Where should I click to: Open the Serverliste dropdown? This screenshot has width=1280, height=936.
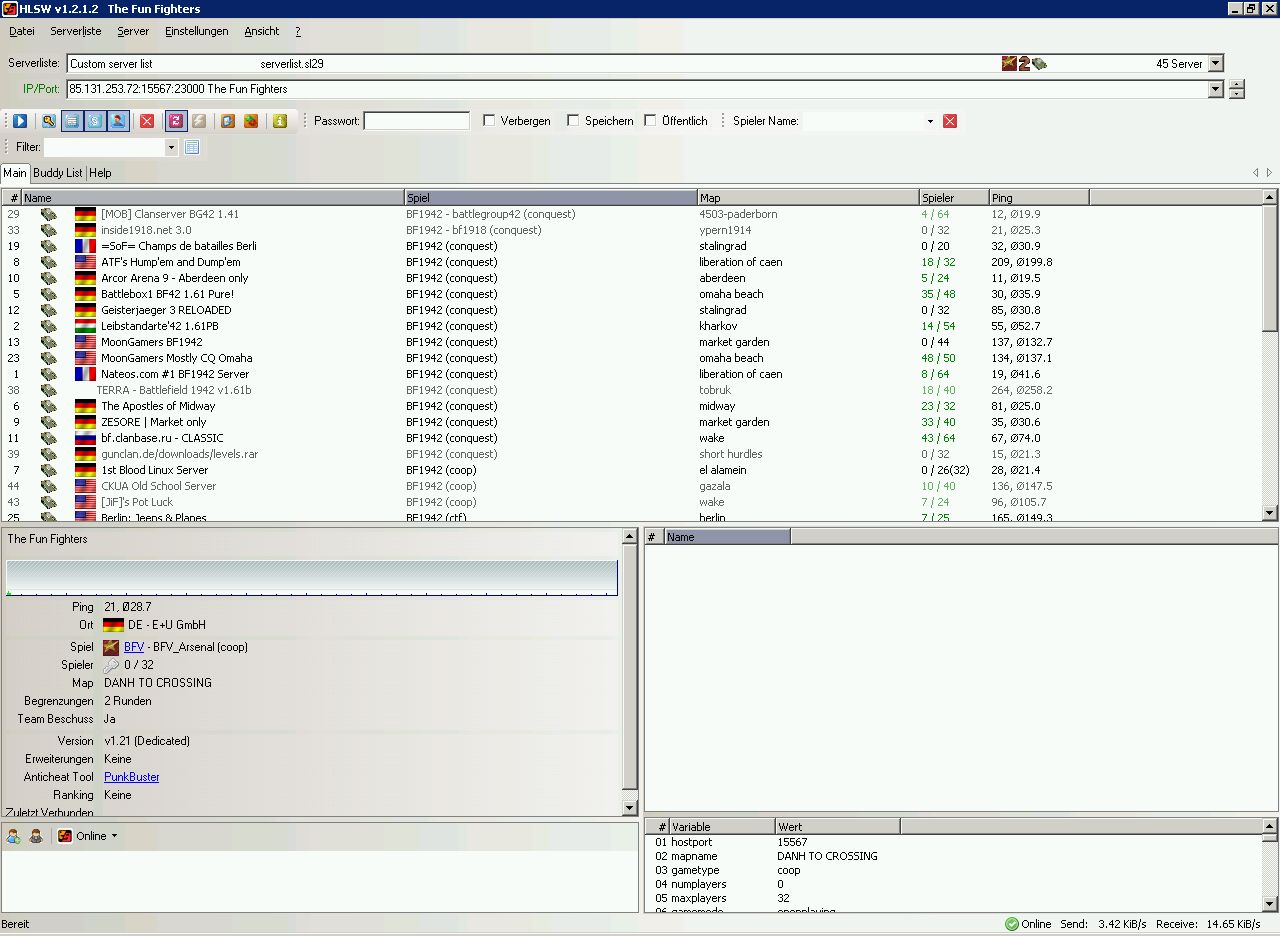click(x=1215, y=64)
